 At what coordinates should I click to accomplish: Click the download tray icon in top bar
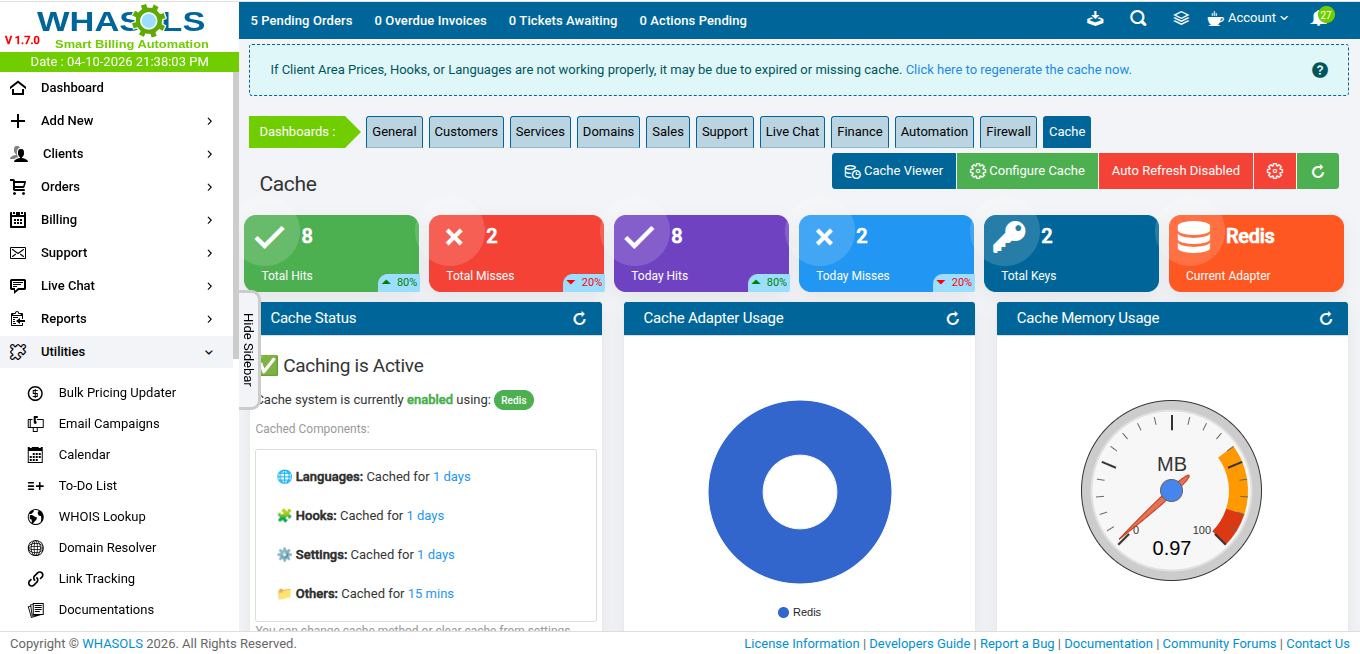pos(1095,19)
